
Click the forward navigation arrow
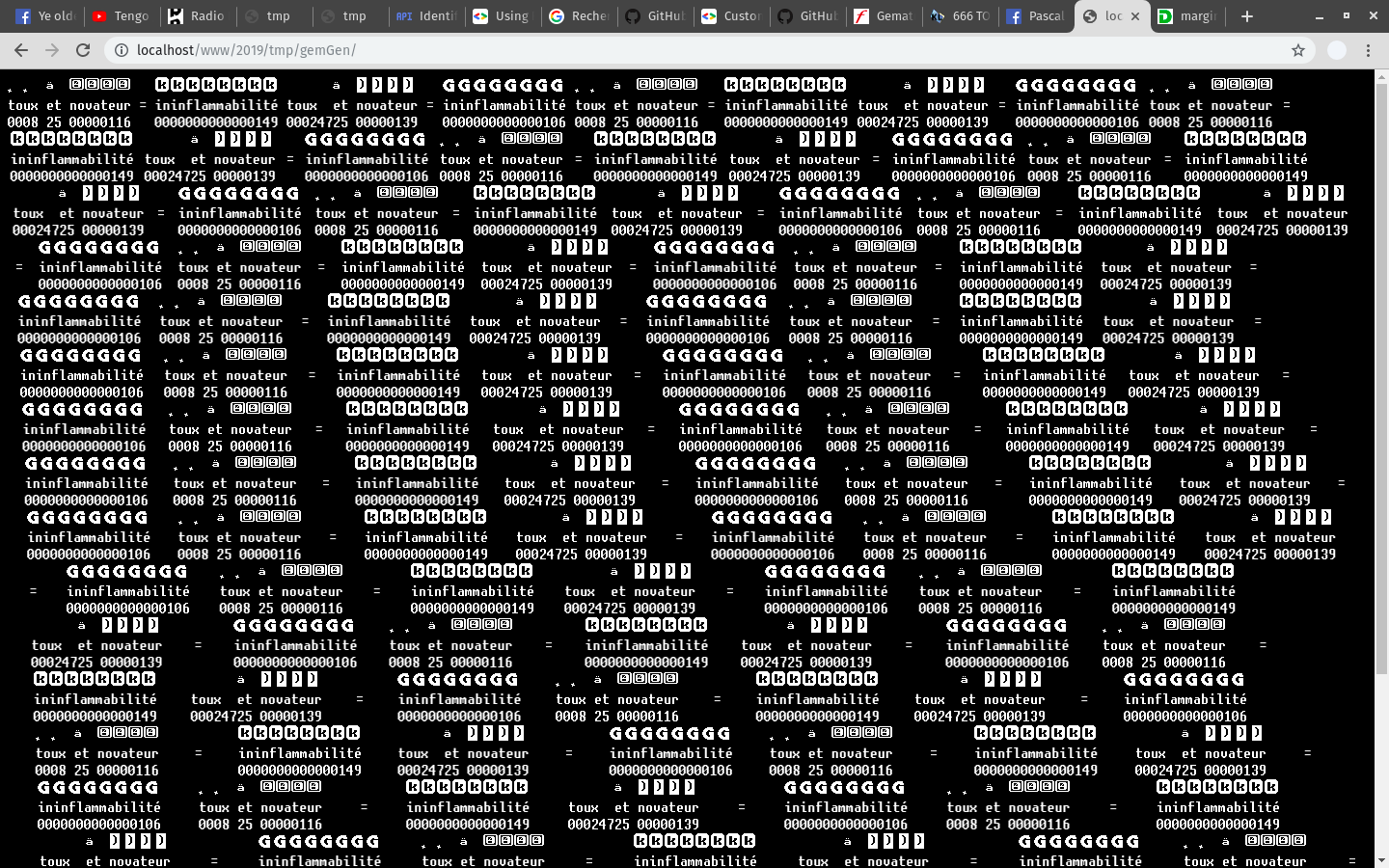click(x=52, y=50)
